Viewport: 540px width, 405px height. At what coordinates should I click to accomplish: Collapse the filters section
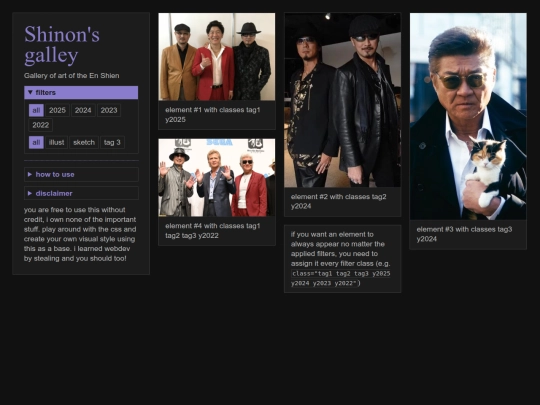(x=81, y=93)
